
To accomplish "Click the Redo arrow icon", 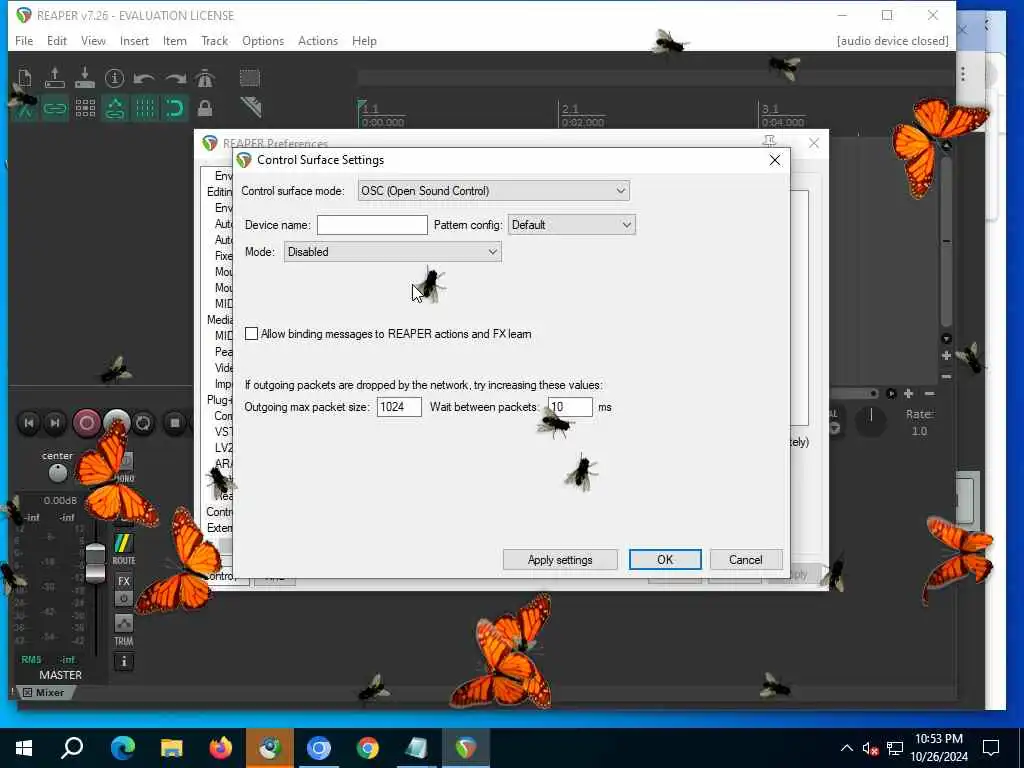I will [x=175, y=78].
